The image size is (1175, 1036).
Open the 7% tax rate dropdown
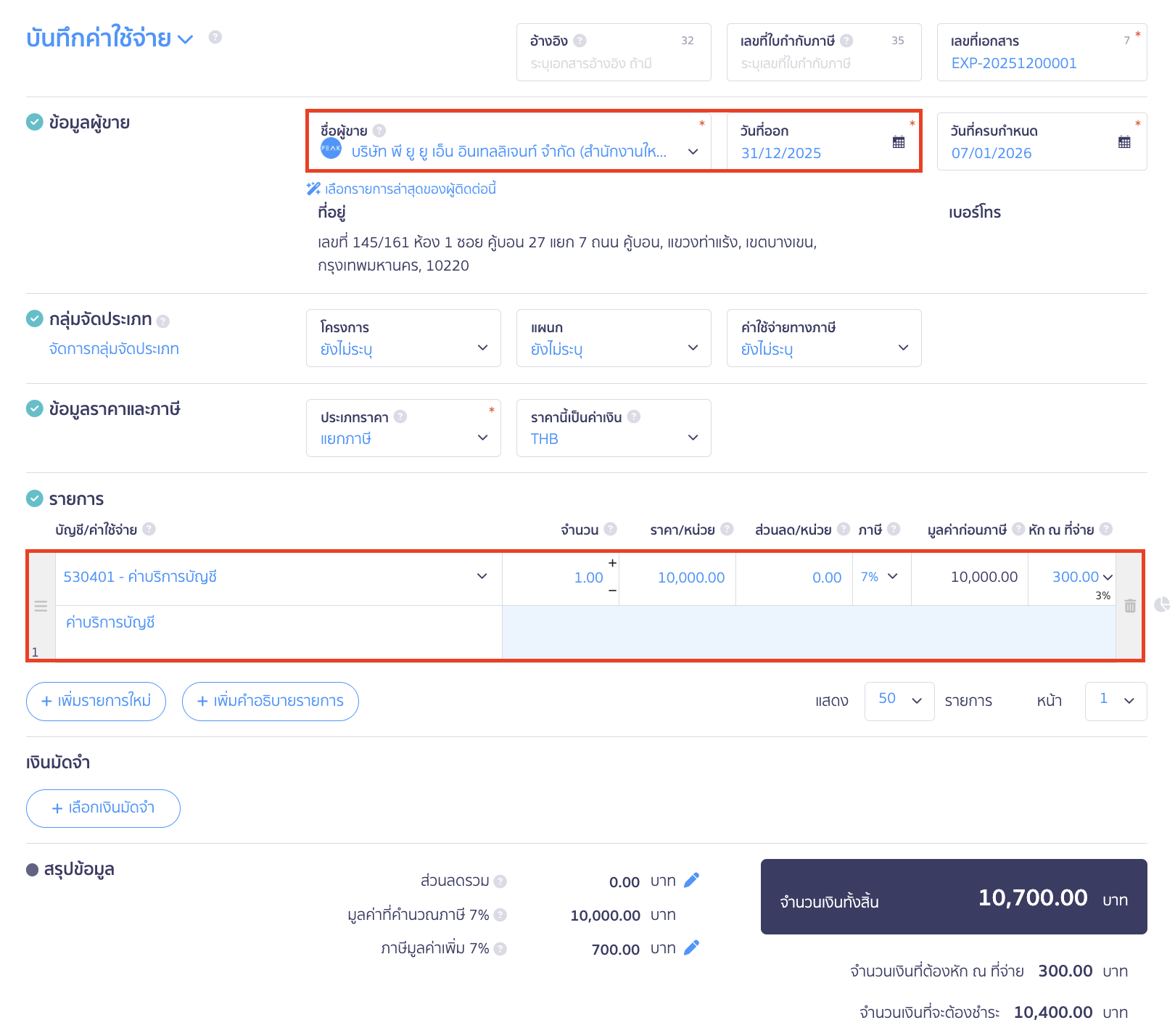[x=881, y=577]
